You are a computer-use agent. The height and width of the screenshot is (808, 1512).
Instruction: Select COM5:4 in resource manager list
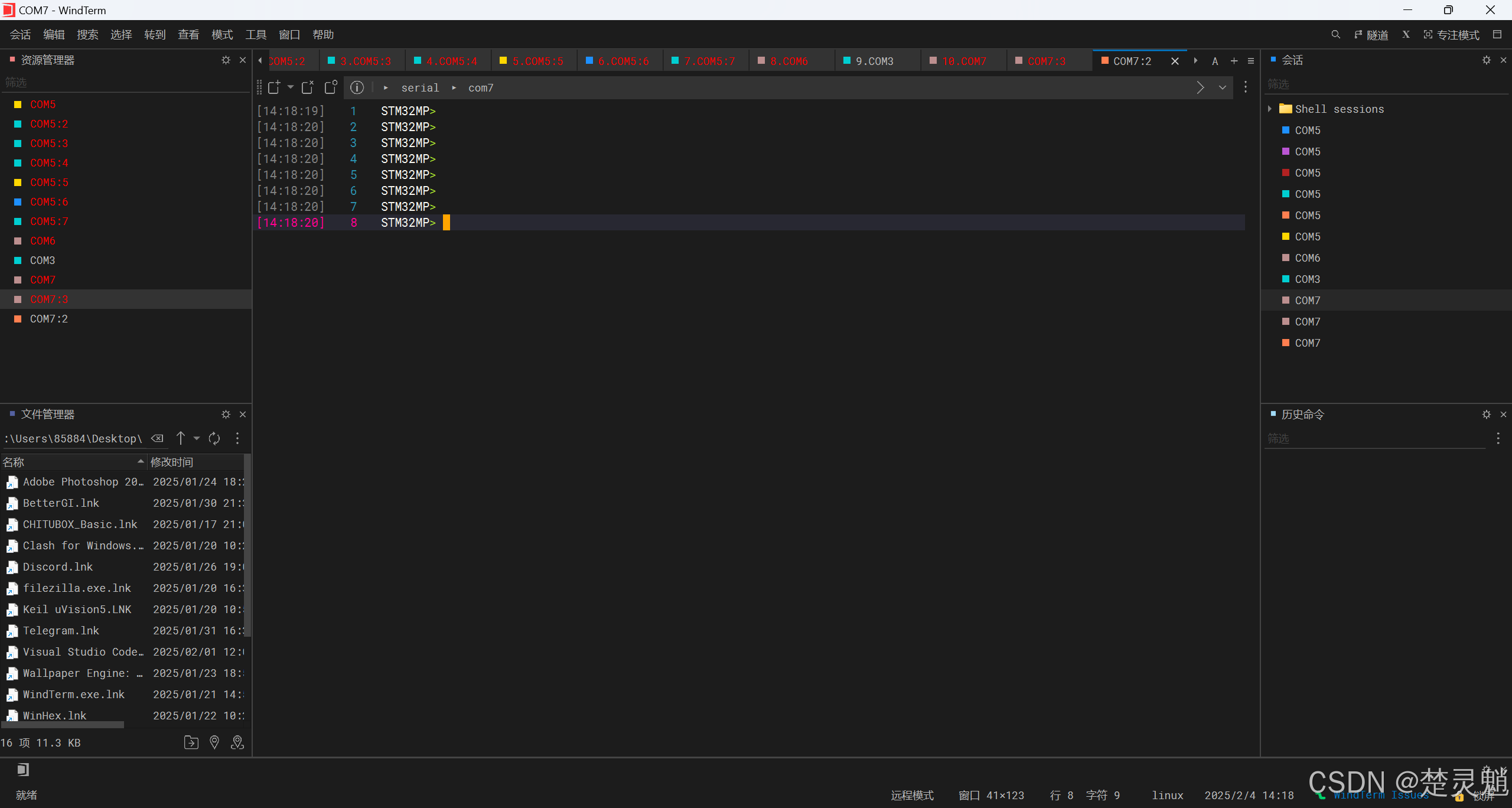[x=49, y=162]
